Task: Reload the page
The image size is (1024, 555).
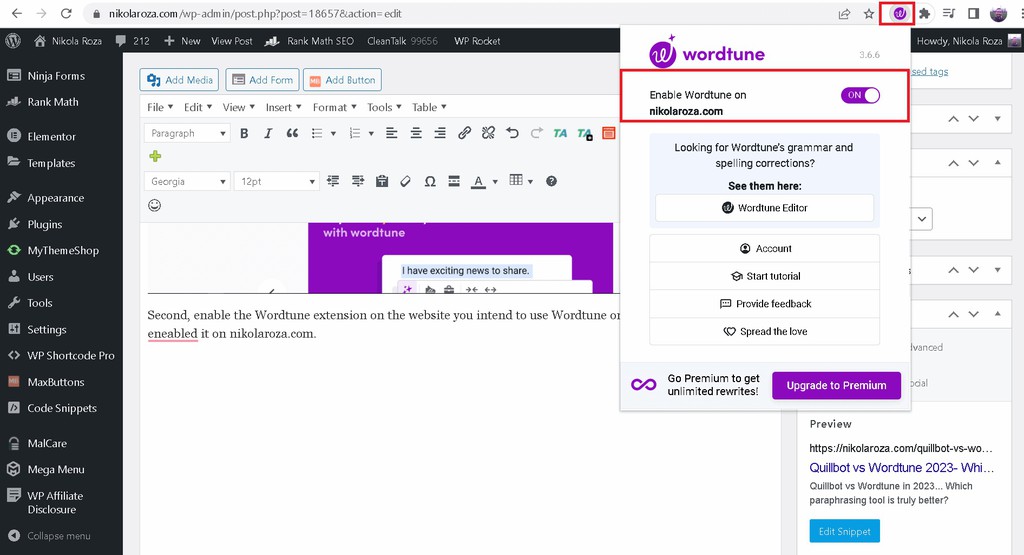Action: tap(66, 13)
